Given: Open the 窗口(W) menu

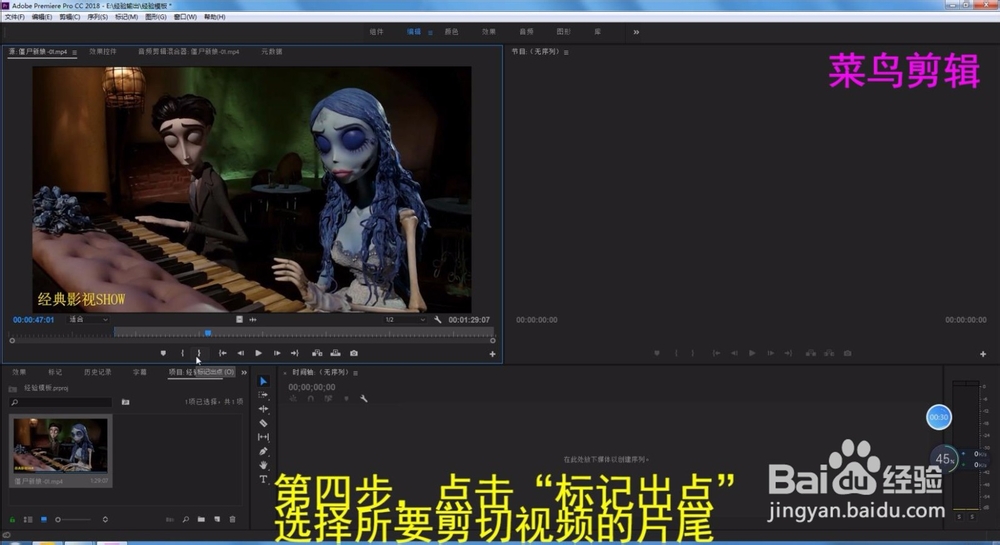Looking at the screenshot, I should click(185, 17).
